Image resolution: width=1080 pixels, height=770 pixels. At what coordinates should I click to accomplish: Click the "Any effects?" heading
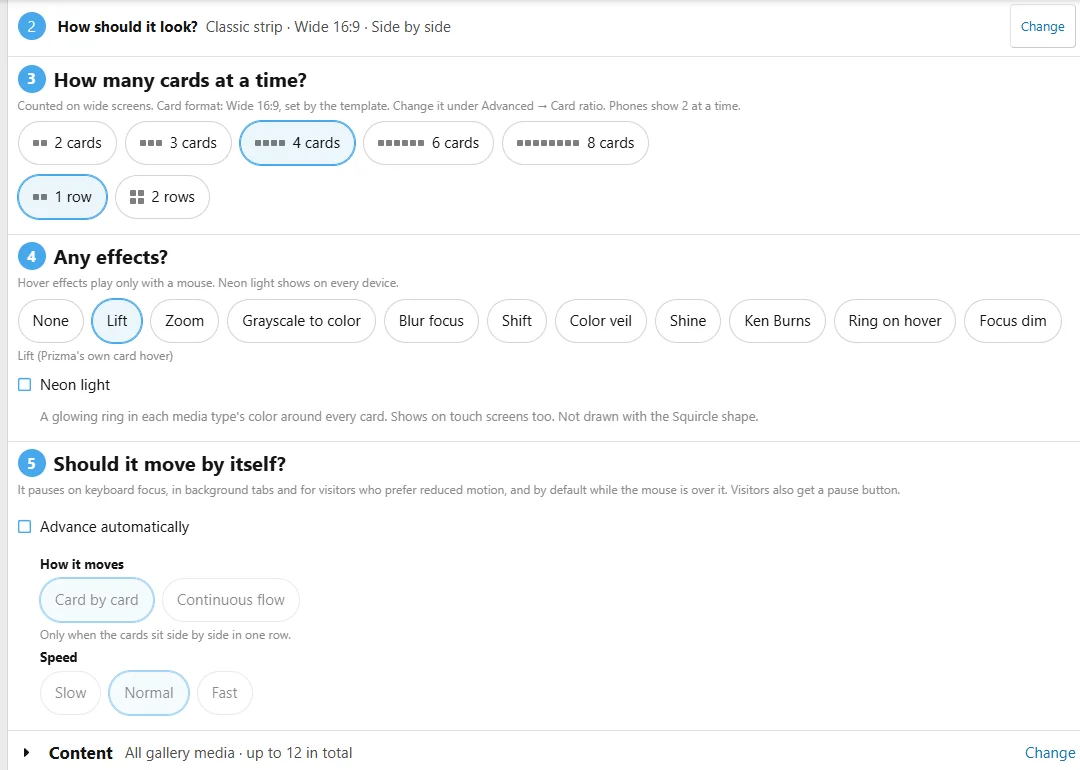click(x=111, y=257)
